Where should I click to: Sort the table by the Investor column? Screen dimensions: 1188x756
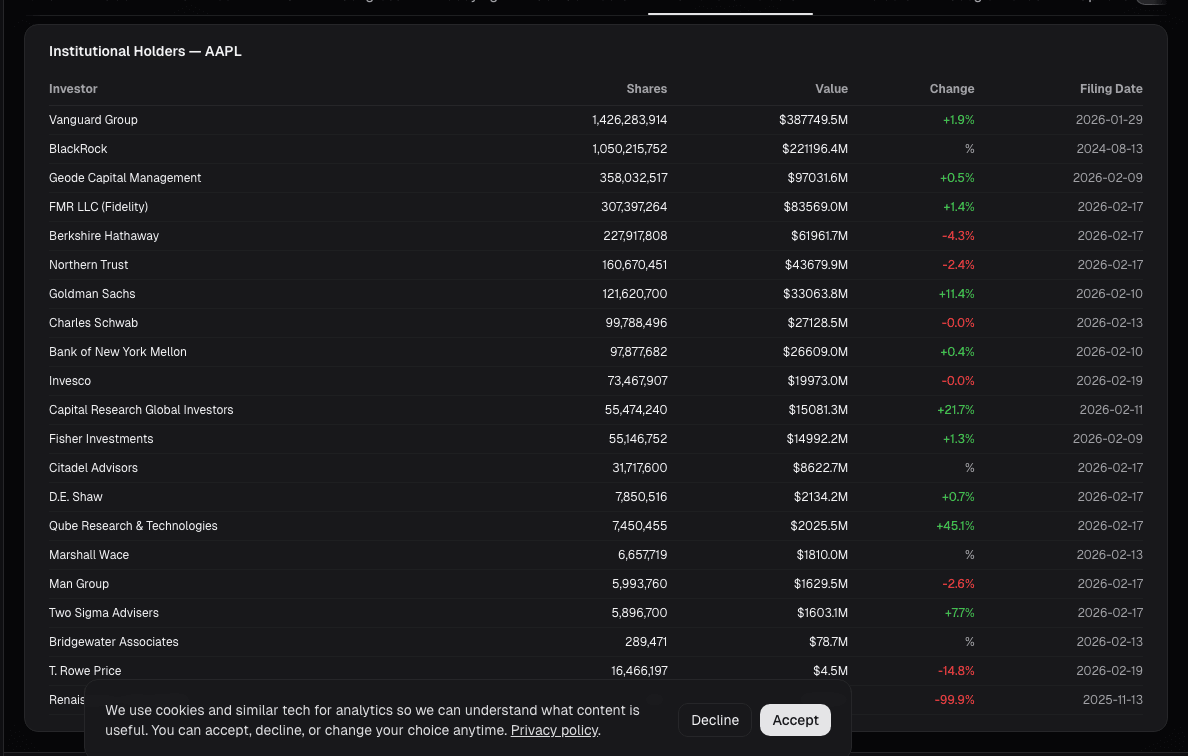(73, 88)
